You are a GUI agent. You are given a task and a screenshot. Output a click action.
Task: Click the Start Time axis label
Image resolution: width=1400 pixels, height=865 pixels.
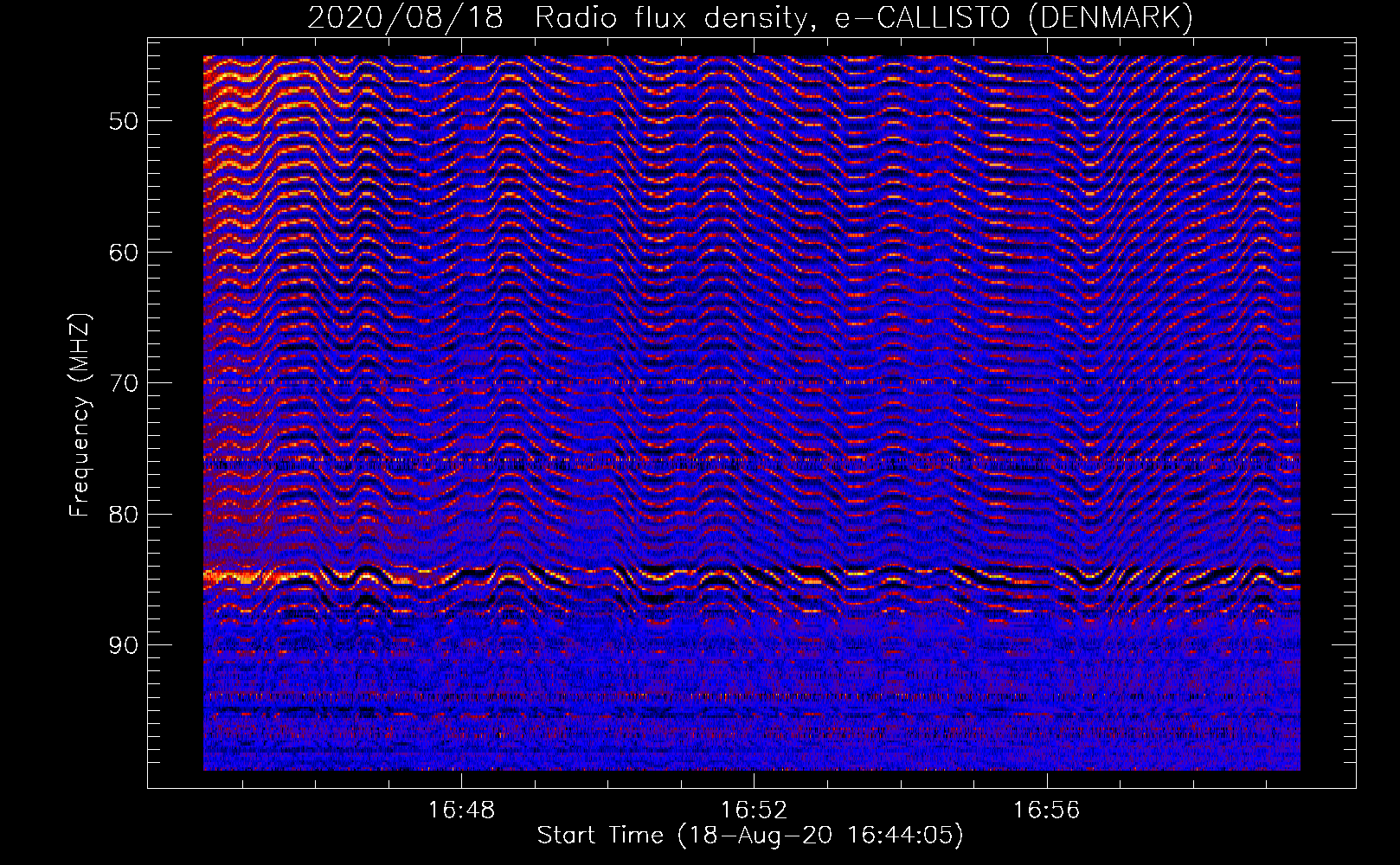coord(750,836)
